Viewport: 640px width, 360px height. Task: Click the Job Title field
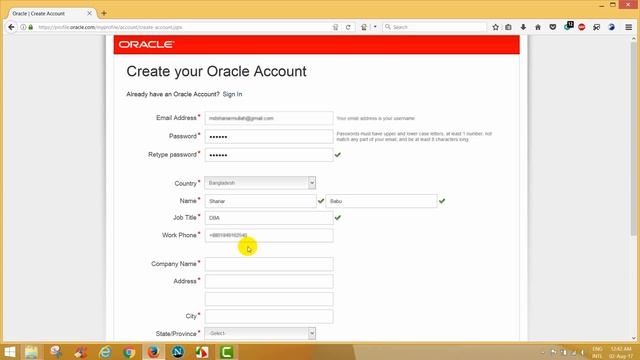[x=269, y=218]
